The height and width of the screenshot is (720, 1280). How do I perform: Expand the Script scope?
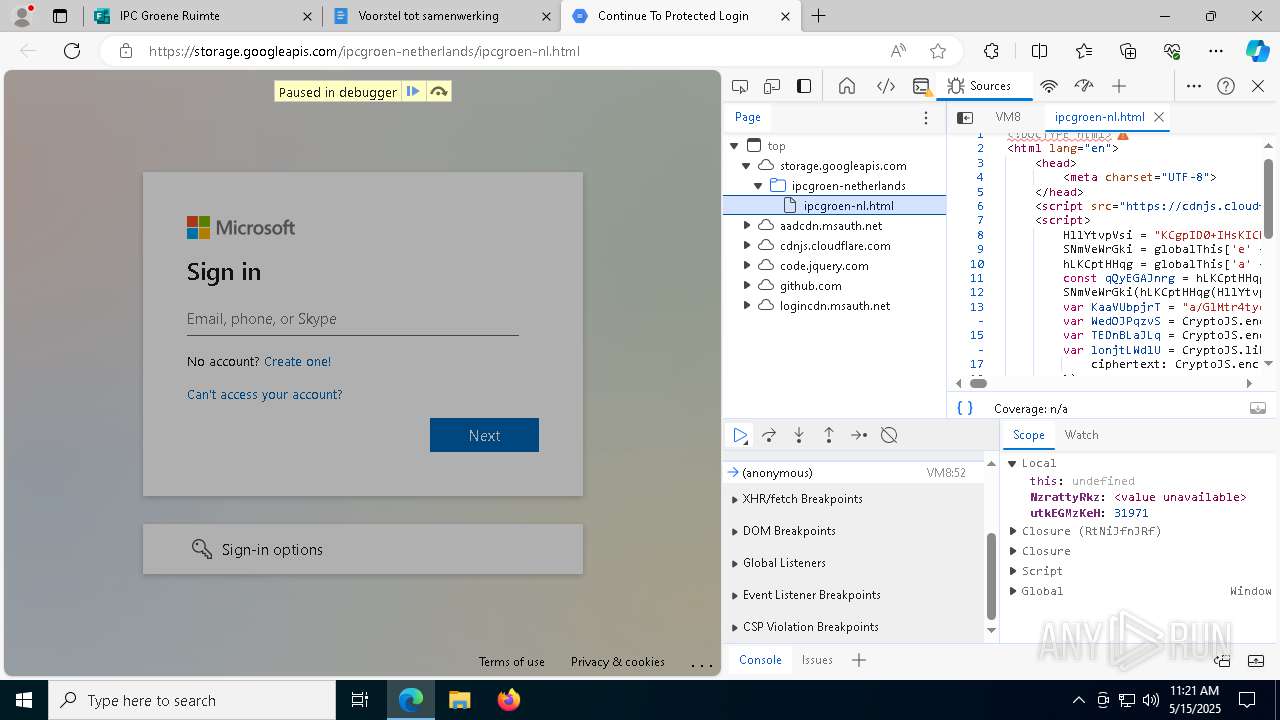pos(1012,571)
